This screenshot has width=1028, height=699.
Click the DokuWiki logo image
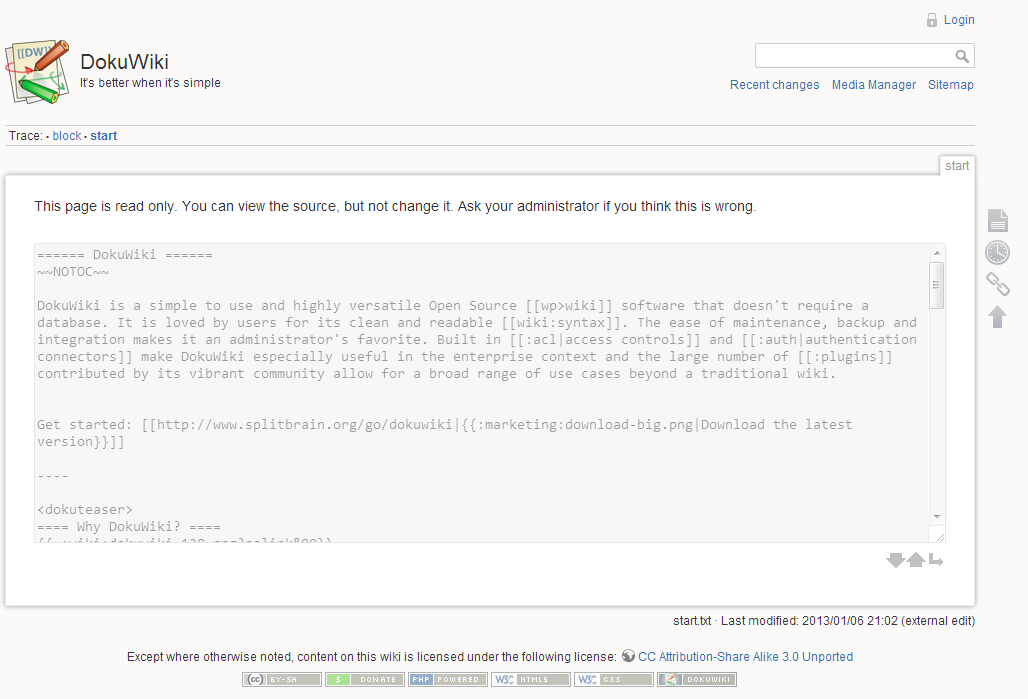[37, 71]
